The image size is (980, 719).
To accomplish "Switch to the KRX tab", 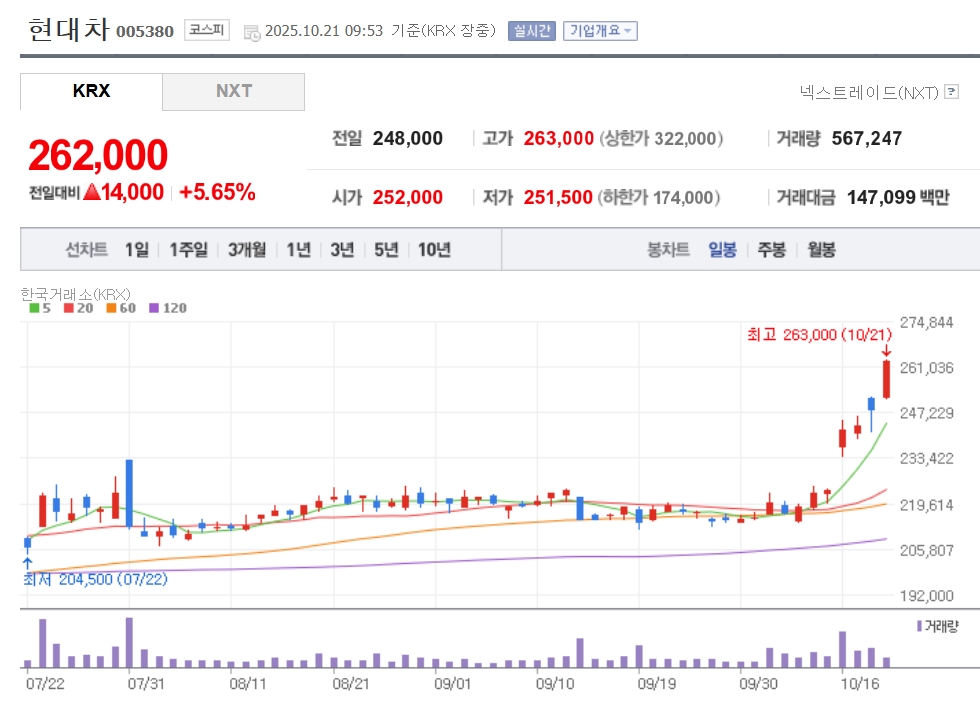I will tap(91, 91).
